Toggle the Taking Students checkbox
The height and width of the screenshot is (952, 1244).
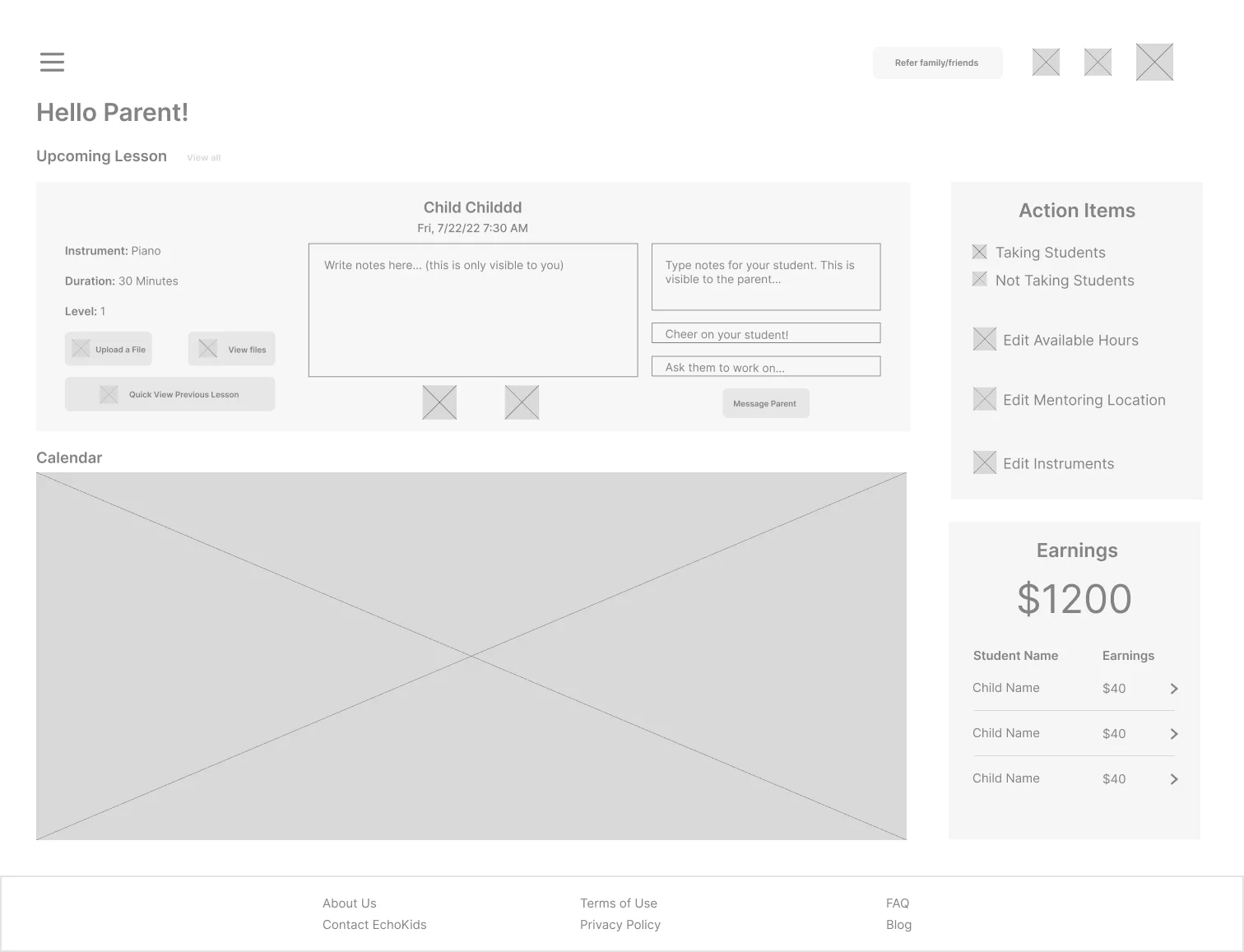coord(979,252)
